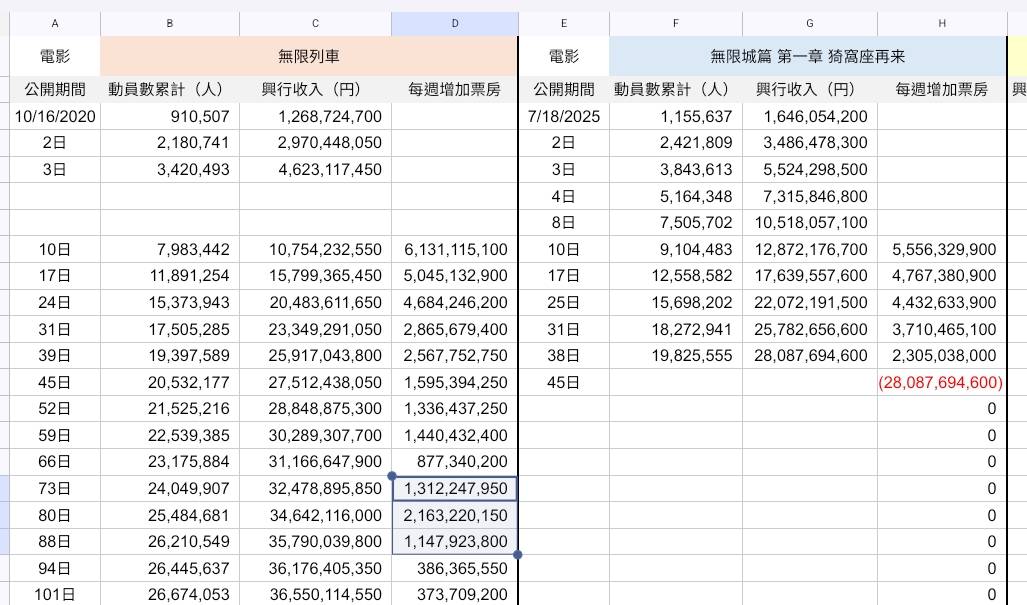Click the merged cell titled 無限列車

click(308, 56)
